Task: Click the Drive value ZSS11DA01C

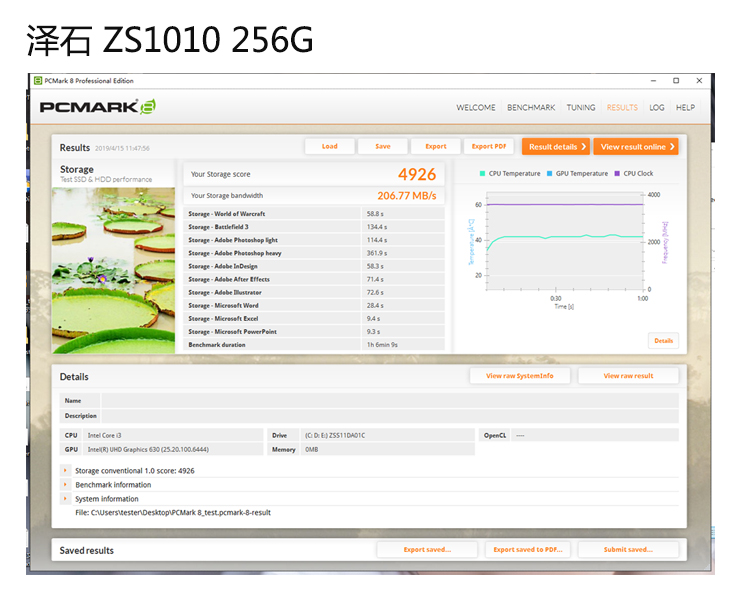Action: [335, 435]
